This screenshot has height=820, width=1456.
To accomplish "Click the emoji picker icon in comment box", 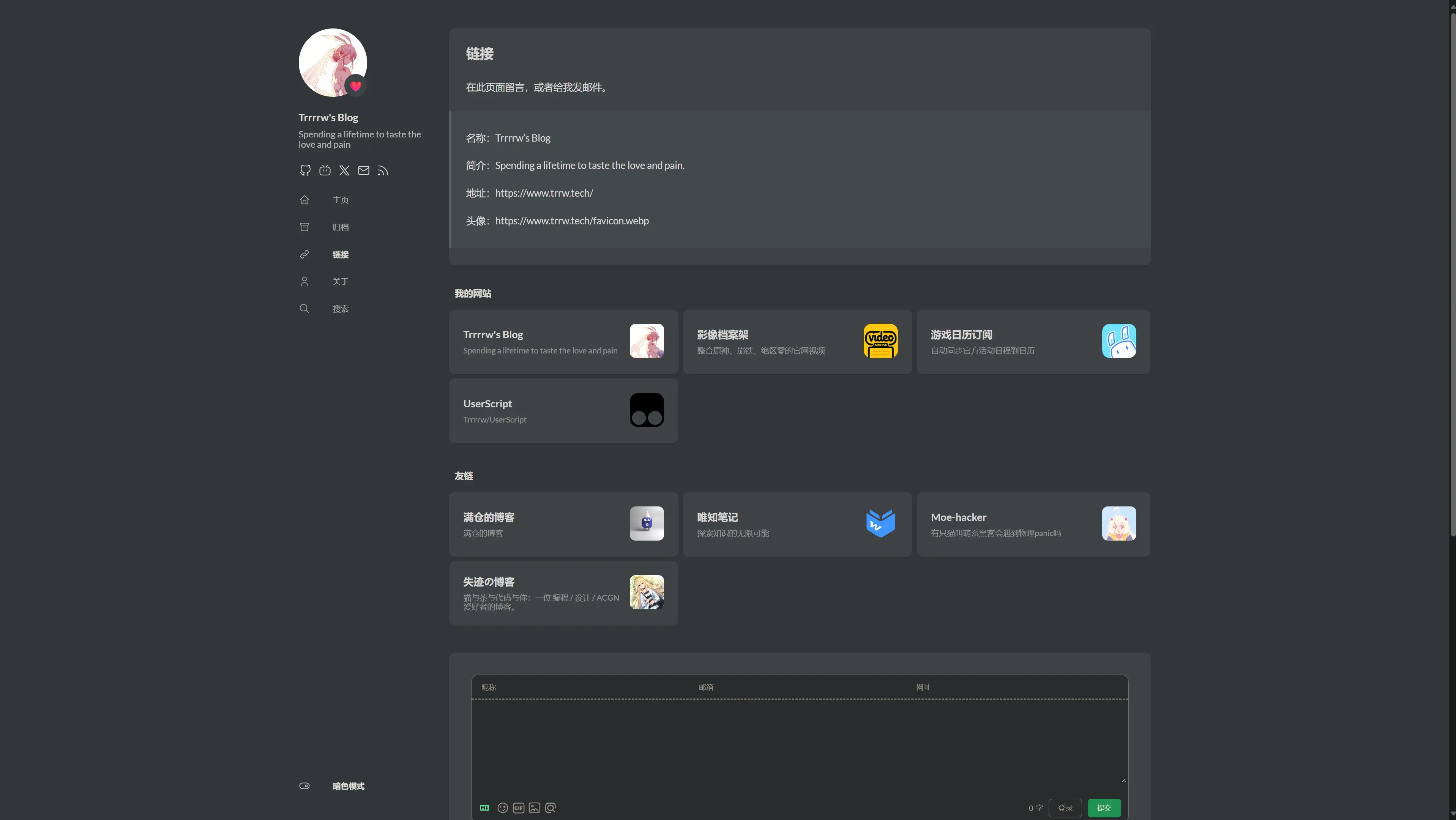I will tap(502, 807).
